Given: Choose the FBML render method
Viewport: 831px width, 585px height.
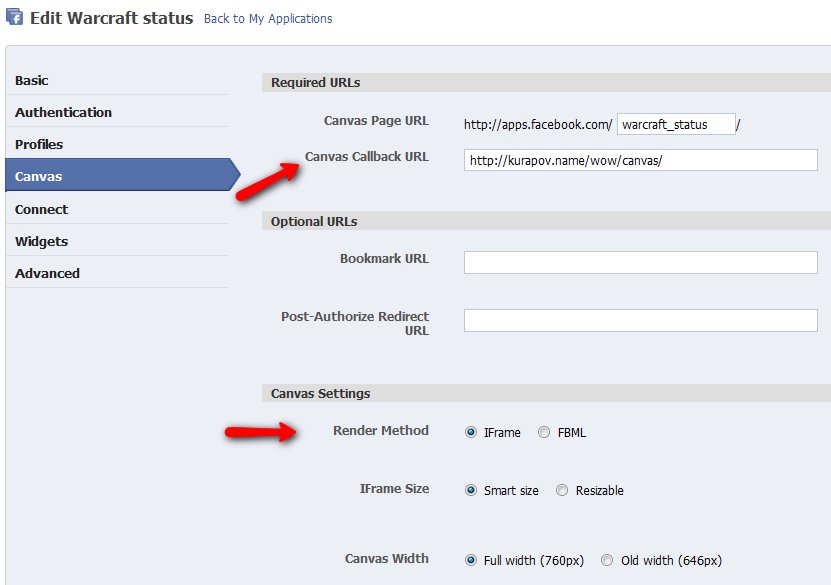Looking at the screenshot, I should pos(544,433).
